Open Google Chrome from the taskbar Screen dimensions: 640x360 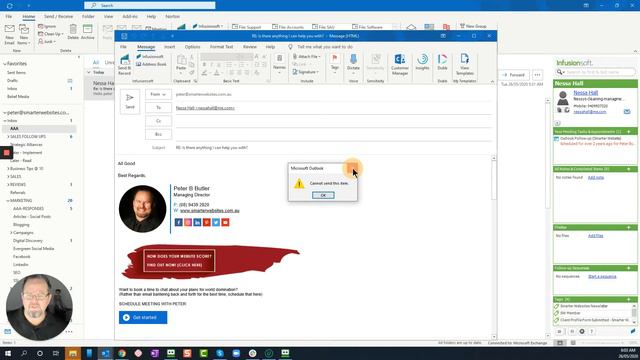point(122,353)
